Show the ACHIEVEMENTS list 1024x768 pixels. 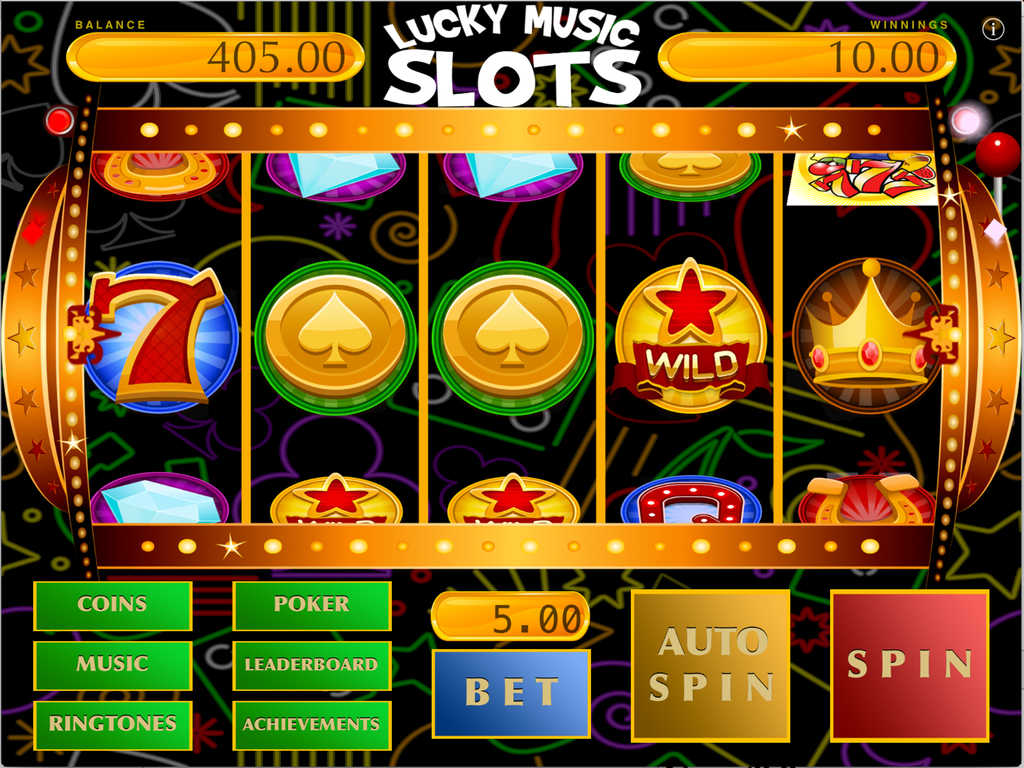point(312,725)
